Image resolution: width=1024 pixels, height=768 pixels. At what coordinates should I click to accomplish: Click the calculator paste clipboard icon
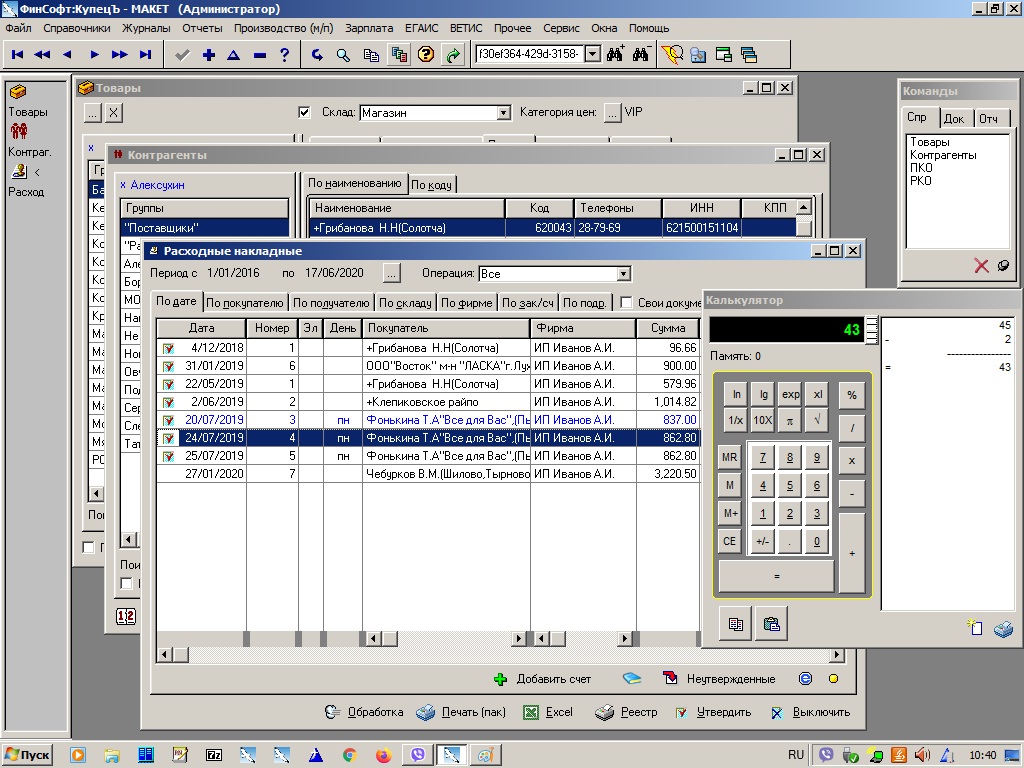771,624
